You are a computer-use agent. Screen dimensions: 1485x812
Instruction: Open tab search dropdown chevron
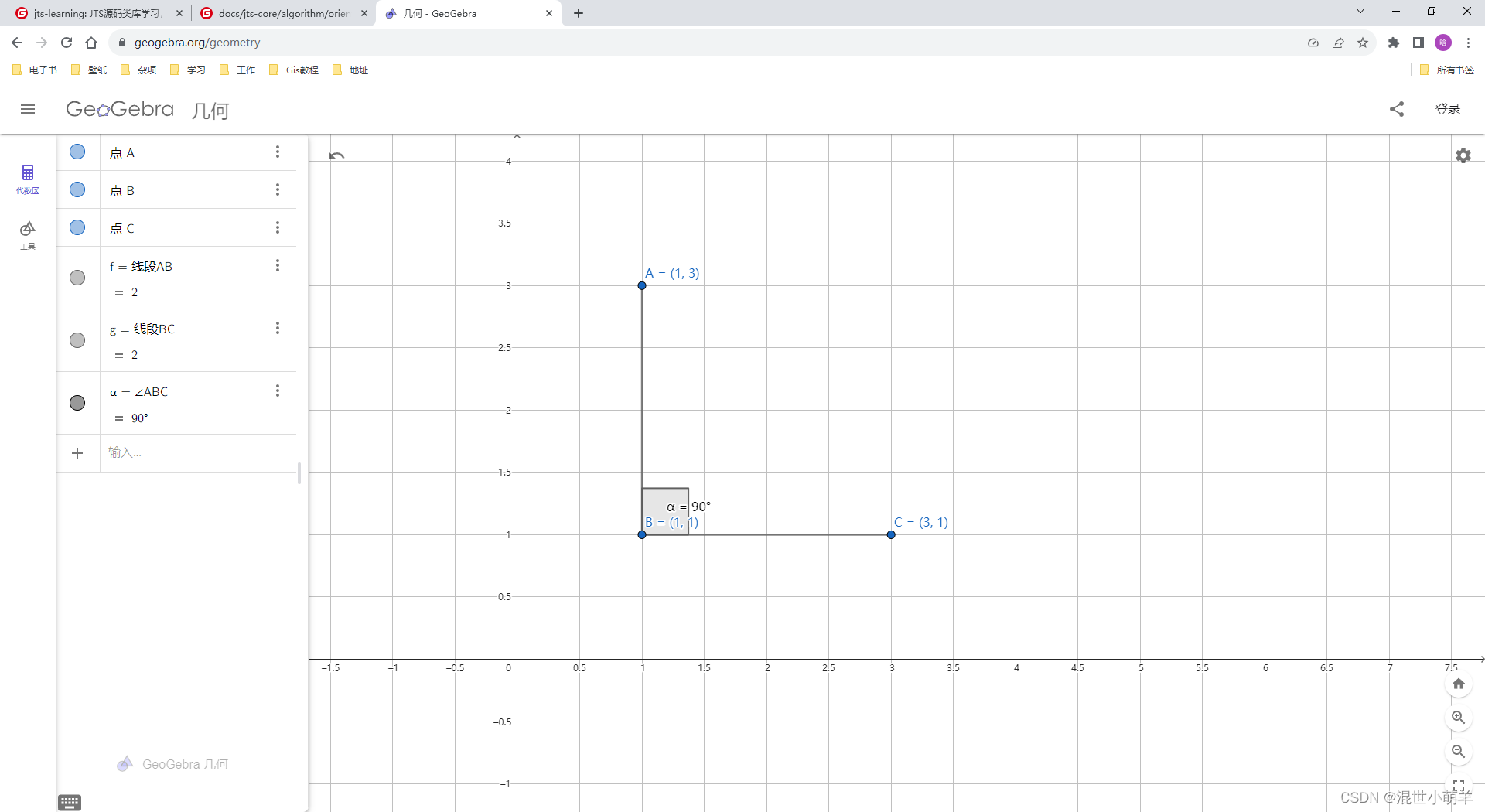coord(1360,11)
